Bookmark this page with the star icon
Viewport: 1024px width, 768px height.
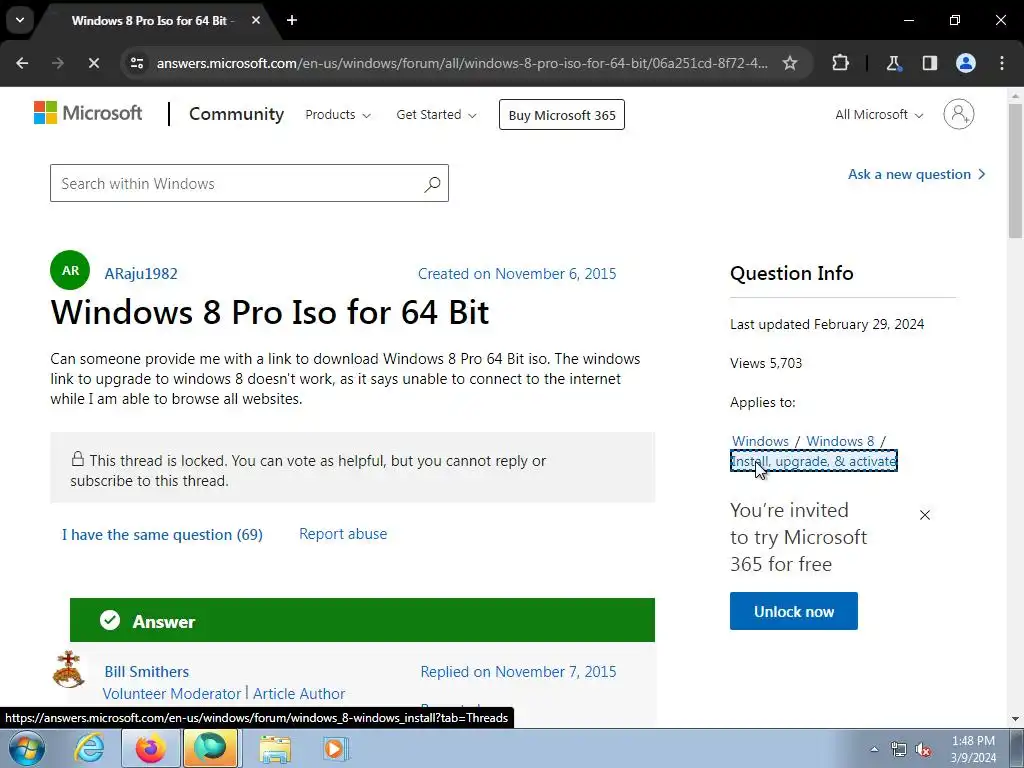[790, 63]
